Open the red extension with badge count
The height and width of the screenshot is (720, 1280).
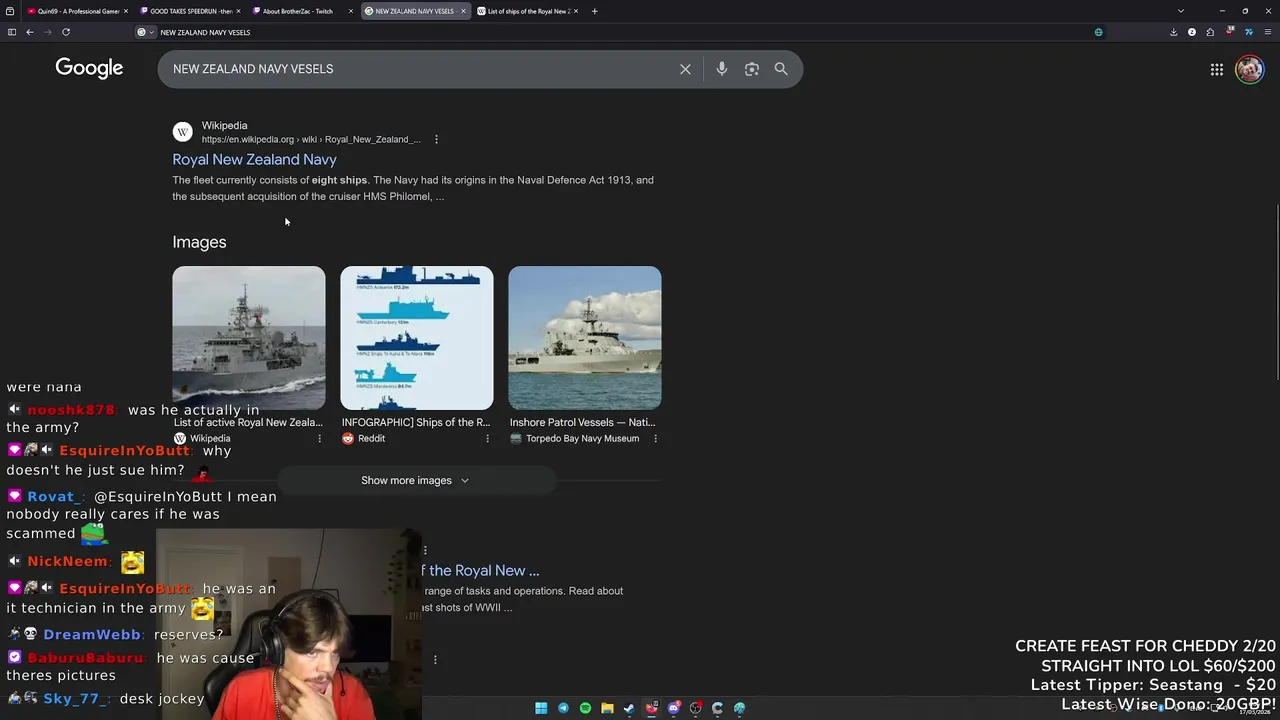[1230, 32]
